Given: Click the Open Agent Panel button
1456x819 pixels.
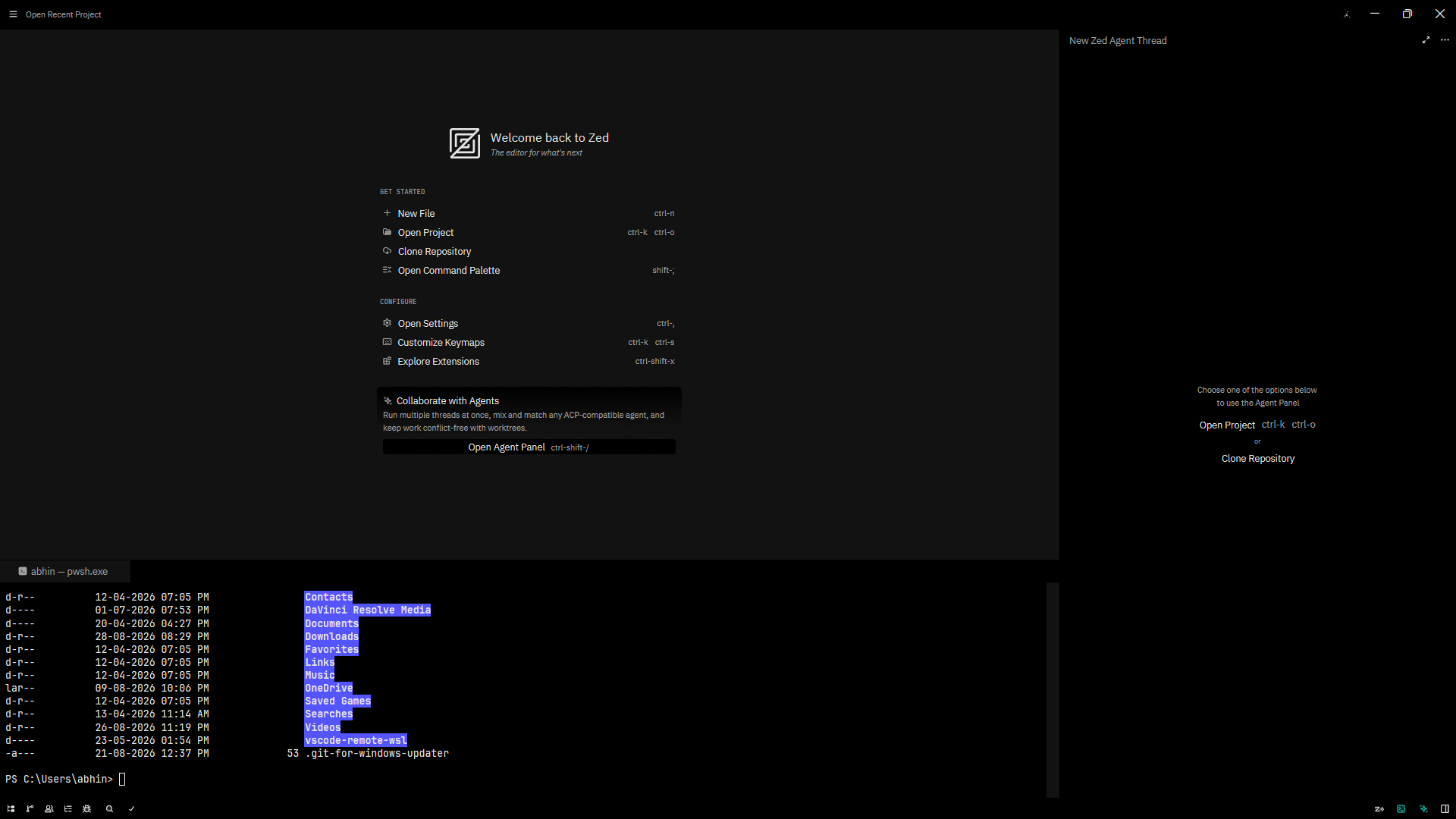Looking at the screenshot, I should point(529,447).
